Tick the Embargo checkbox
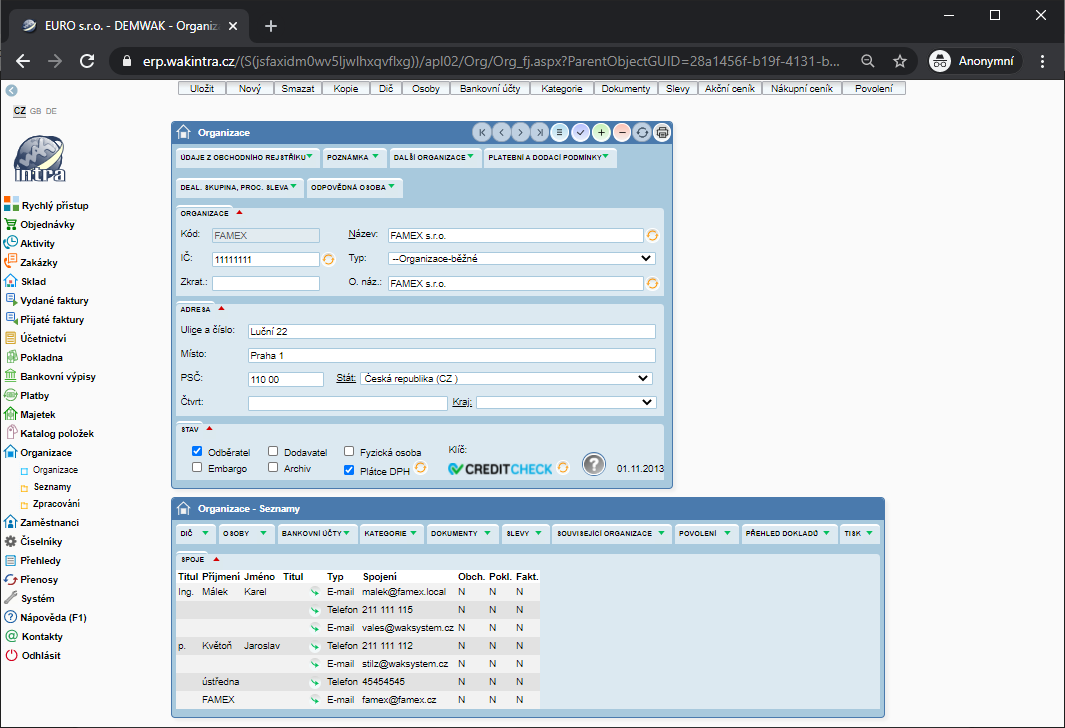1065x728 pixels. click(x=197, y=467)
